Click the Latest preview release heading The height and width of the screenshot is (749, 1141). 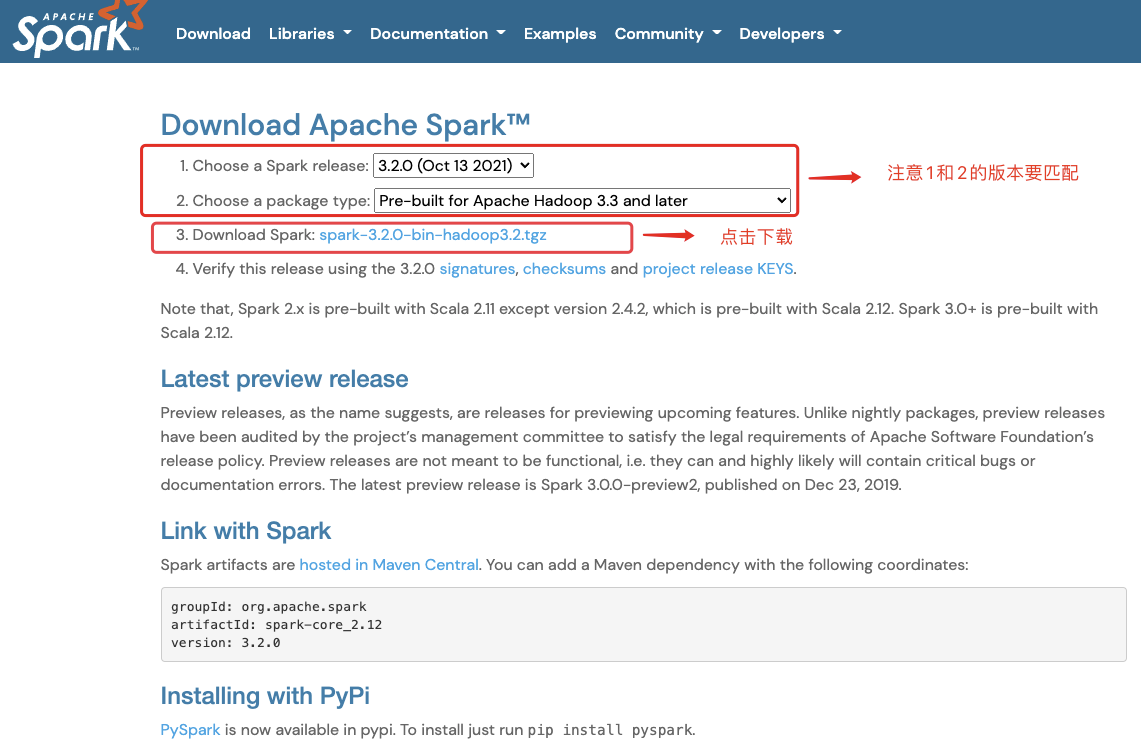click(x=285, y=379)
